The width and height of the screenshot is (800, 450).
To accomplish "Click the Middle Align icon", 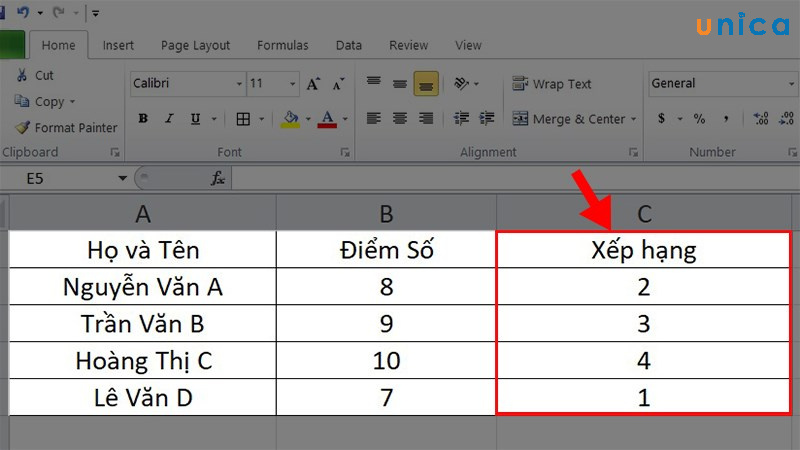I will 400,83.
